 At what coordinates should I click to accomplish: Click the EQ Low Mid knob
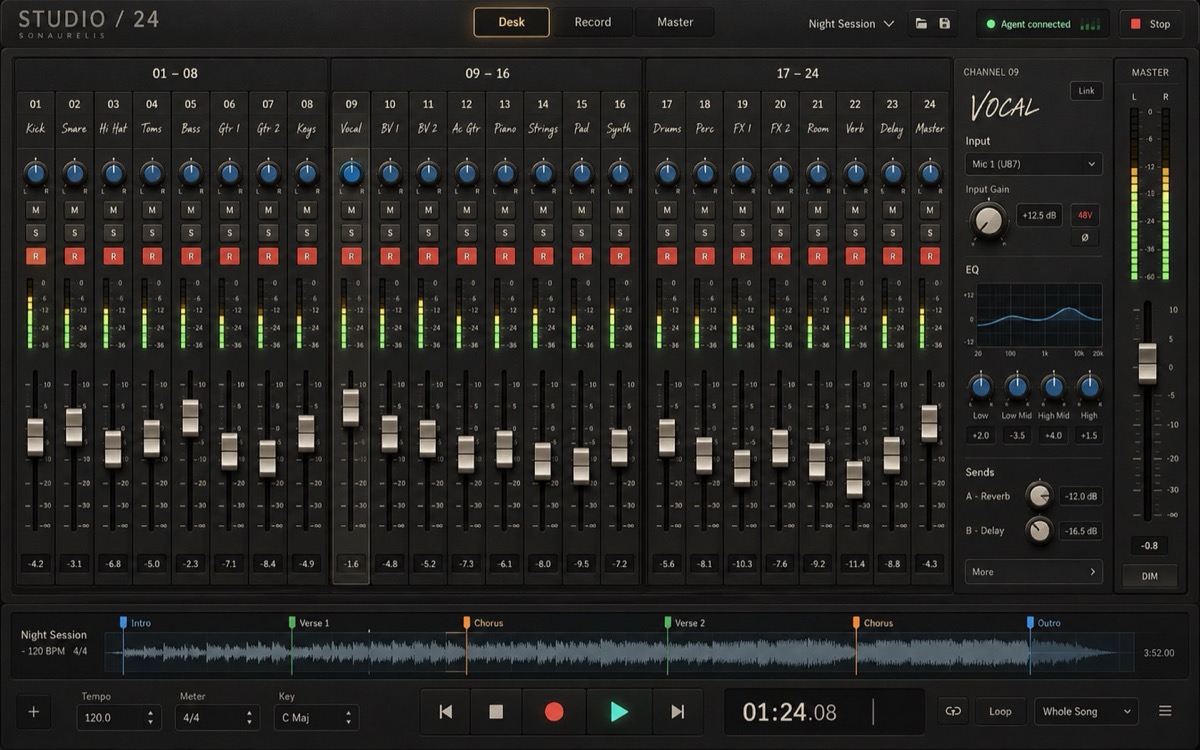pos(1017,387)
